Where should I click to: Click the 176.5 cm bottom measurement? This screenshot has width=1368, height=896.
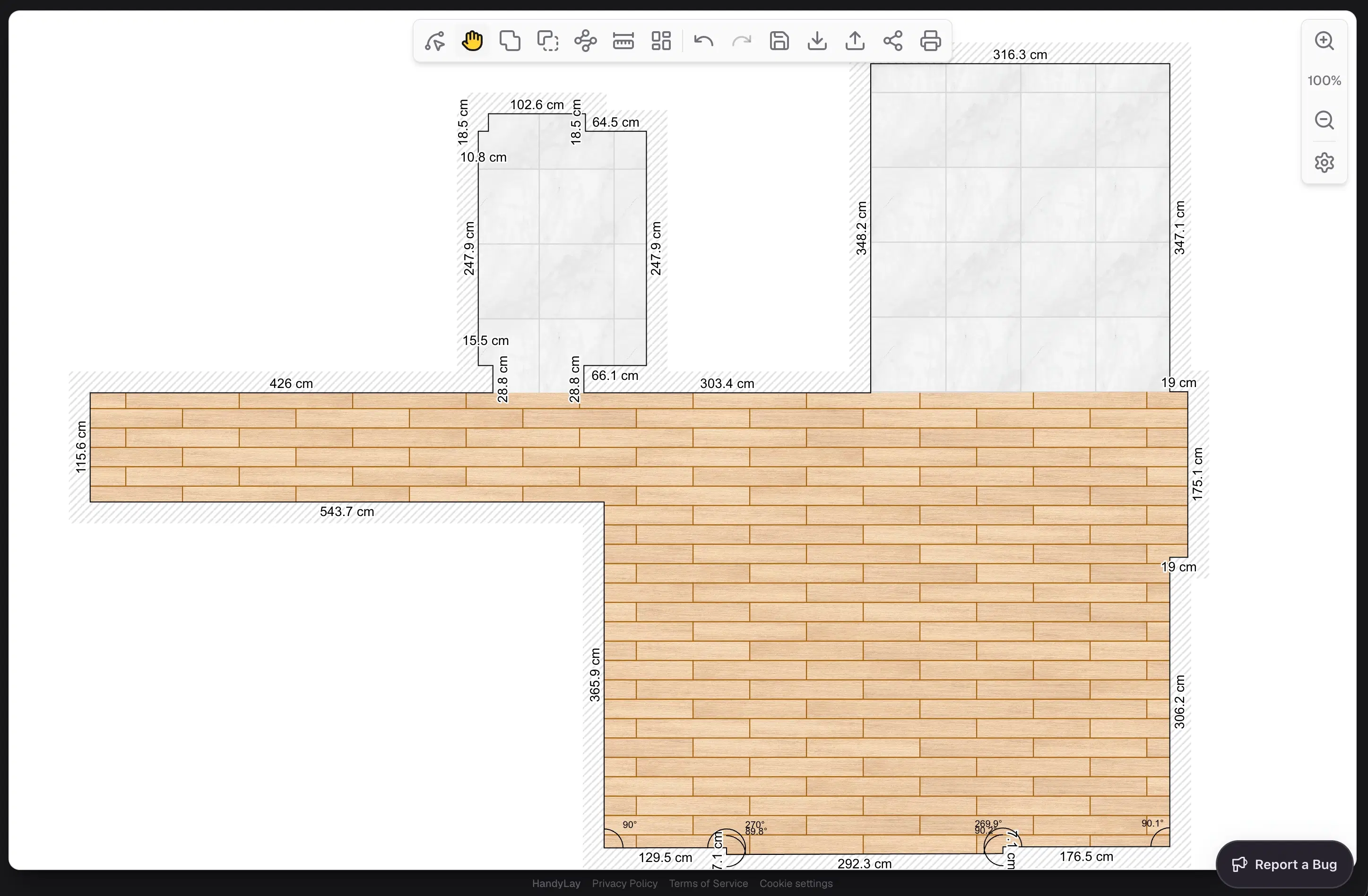pyautogui.click(x=1086, y=856)
